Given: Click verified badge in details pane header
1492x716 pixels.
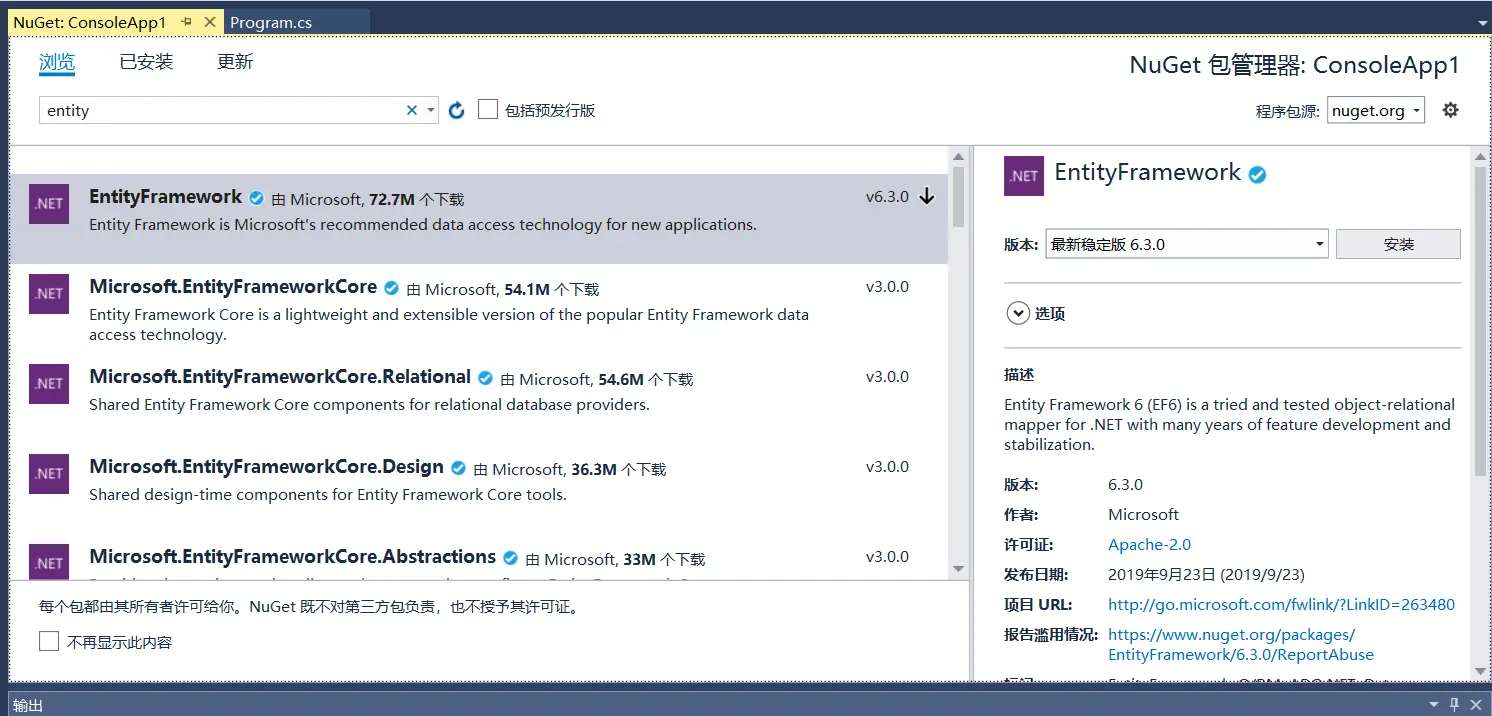Looking at the screenshot, I should pyautogui.click(x=1258, y=174).
